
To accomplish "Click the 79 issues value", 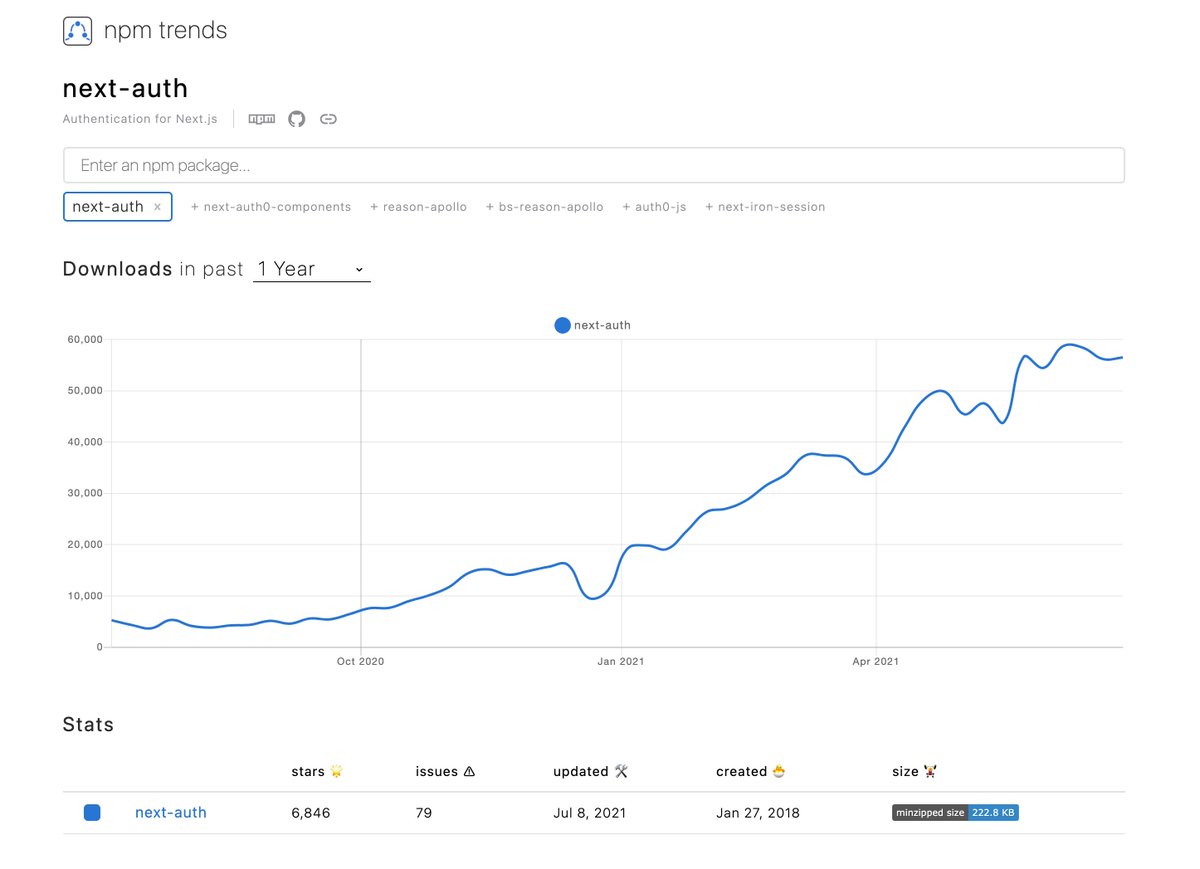I will coord(424,813).
